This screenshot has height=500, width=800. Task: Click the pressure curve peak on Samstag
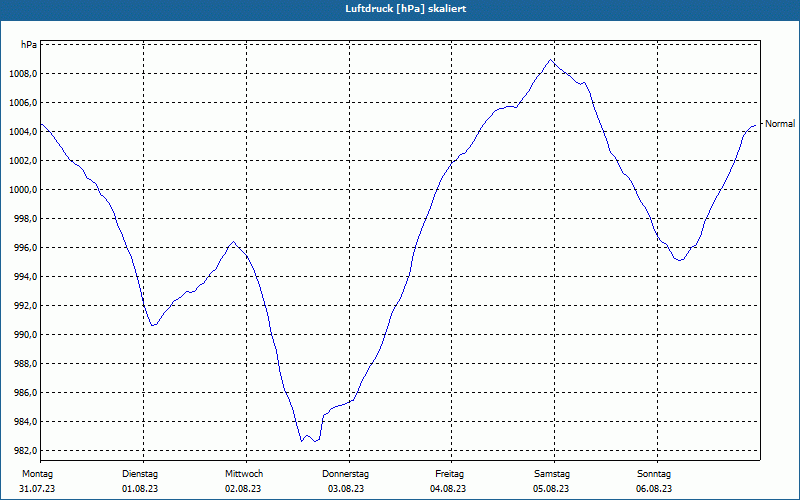tap(551, 59)
